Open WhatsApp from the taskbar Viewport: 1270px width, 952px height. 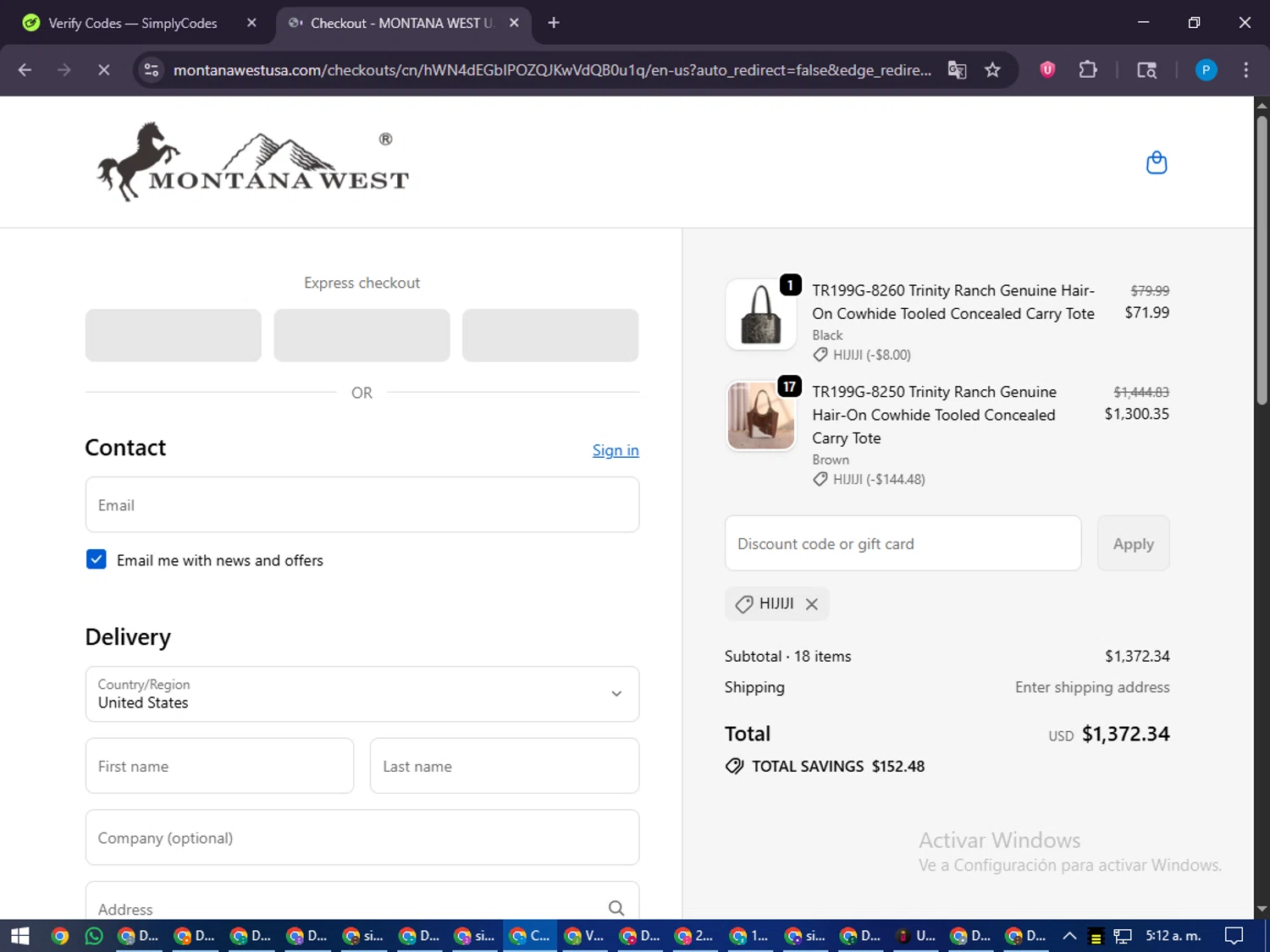click(94, 936)
